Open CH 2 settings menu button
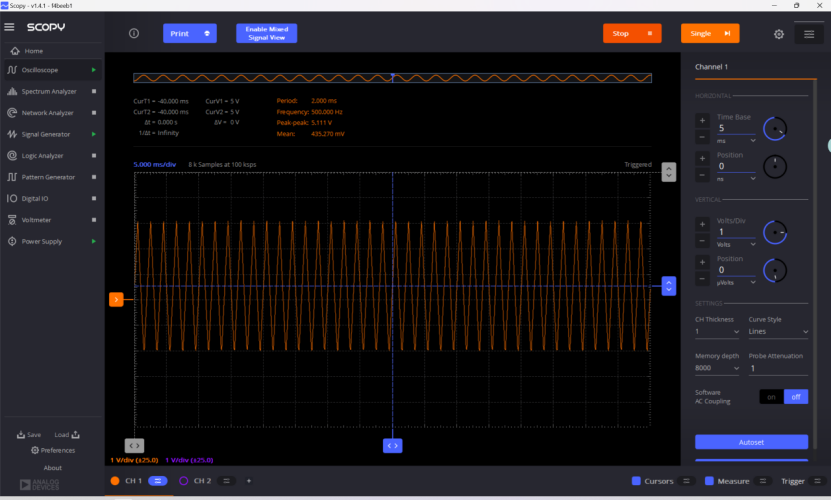 click(226, 481)
